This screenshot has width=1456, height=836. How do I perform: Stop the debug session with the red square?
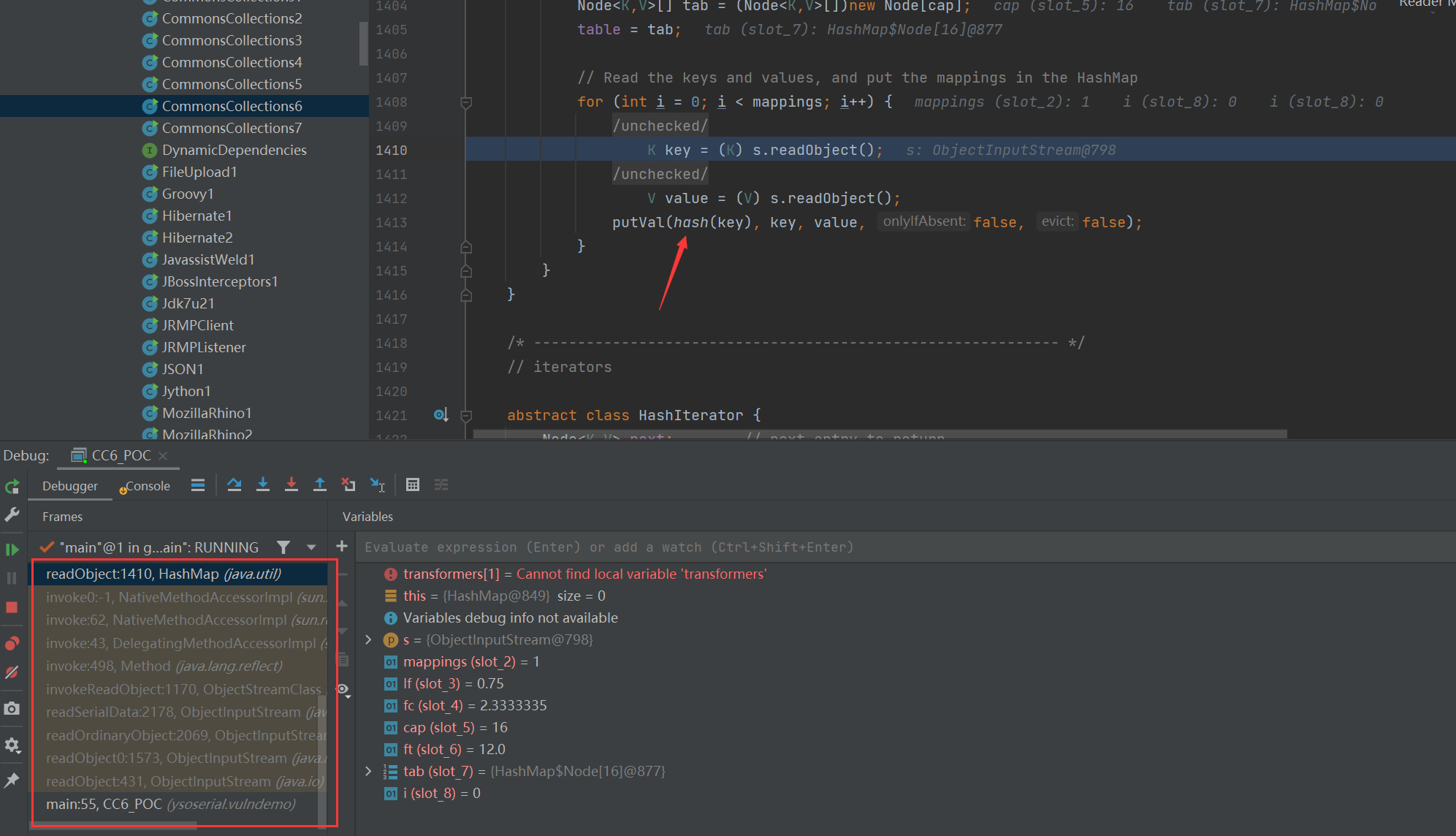coord(12,607)
